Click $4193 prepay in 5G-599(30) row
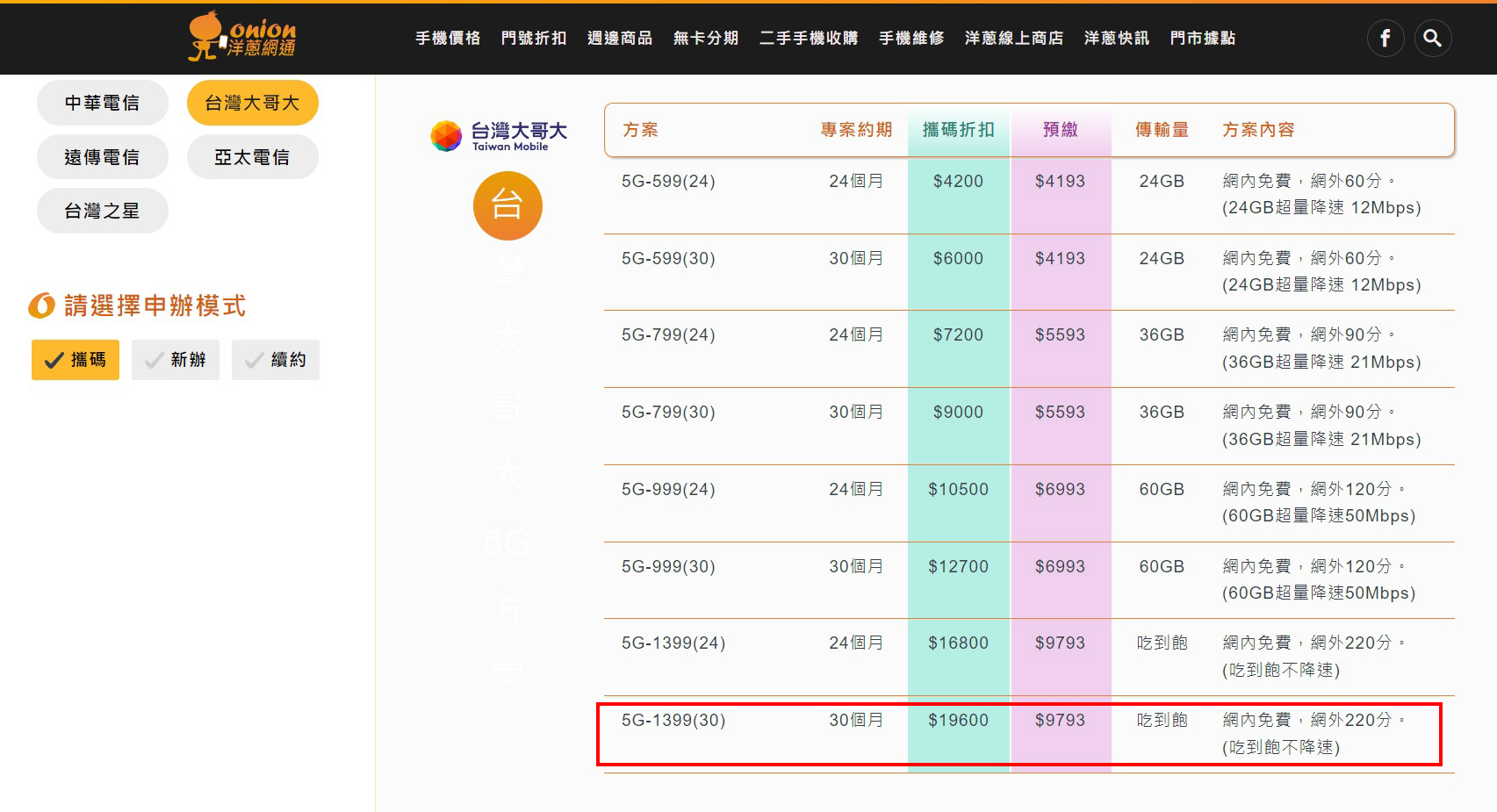This screenshot has width=1497, height=812. 1060,258
